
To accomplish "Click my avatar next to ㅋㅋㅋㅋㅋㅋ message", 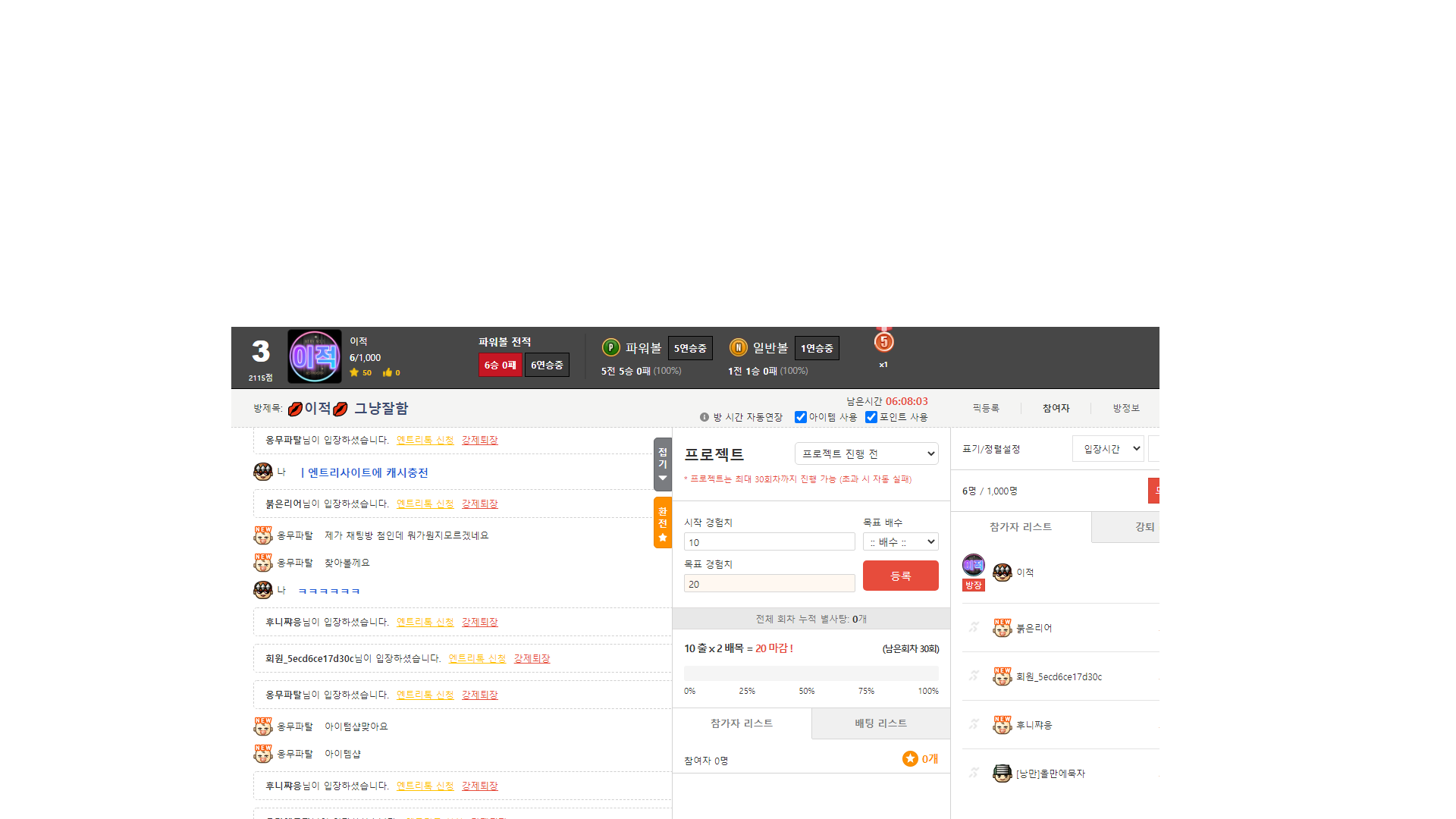I will [x=263, y=590].
